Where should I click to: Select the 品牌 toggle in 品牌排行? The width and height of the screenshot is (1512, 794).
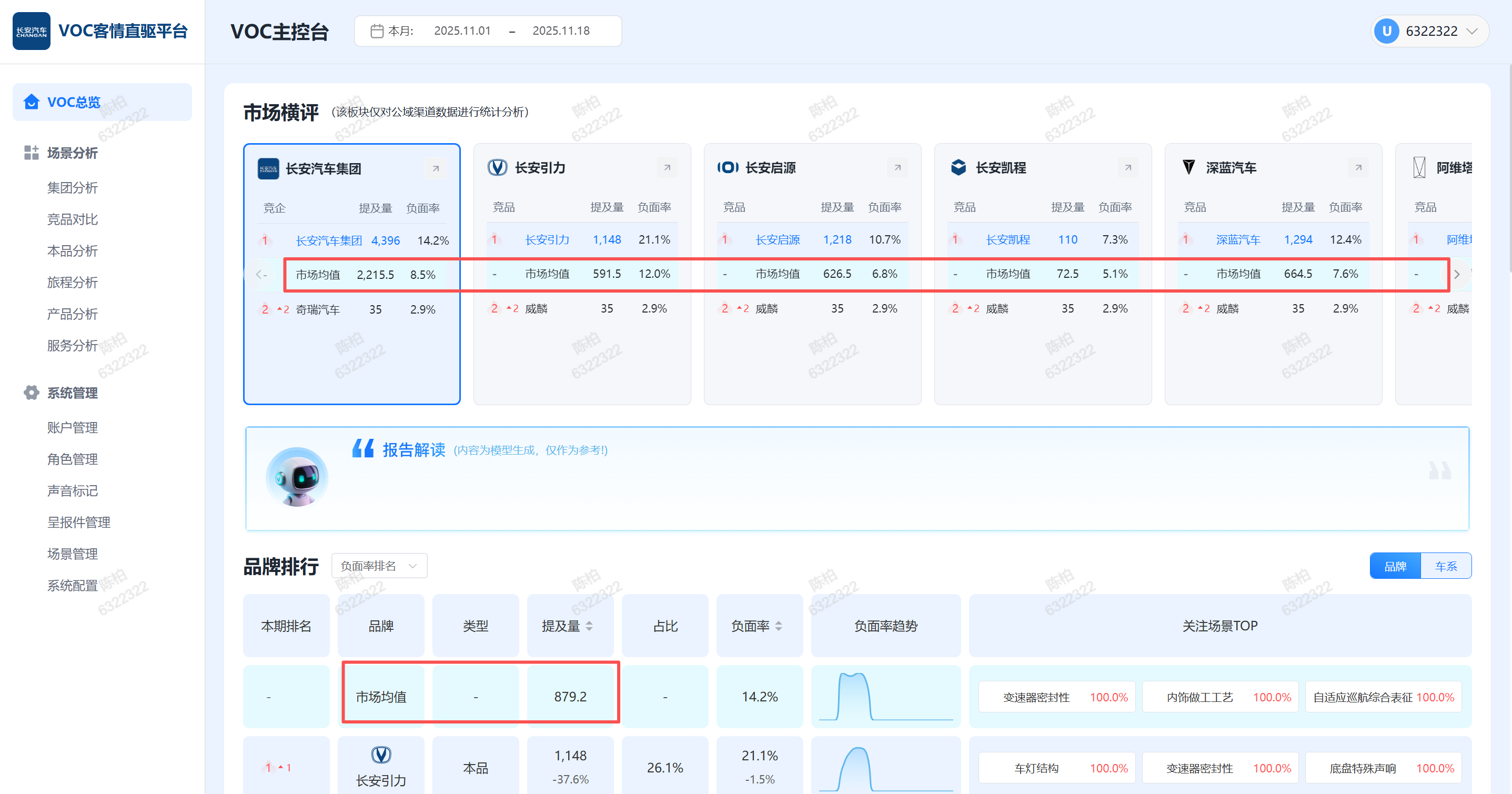click(1395, 566)
